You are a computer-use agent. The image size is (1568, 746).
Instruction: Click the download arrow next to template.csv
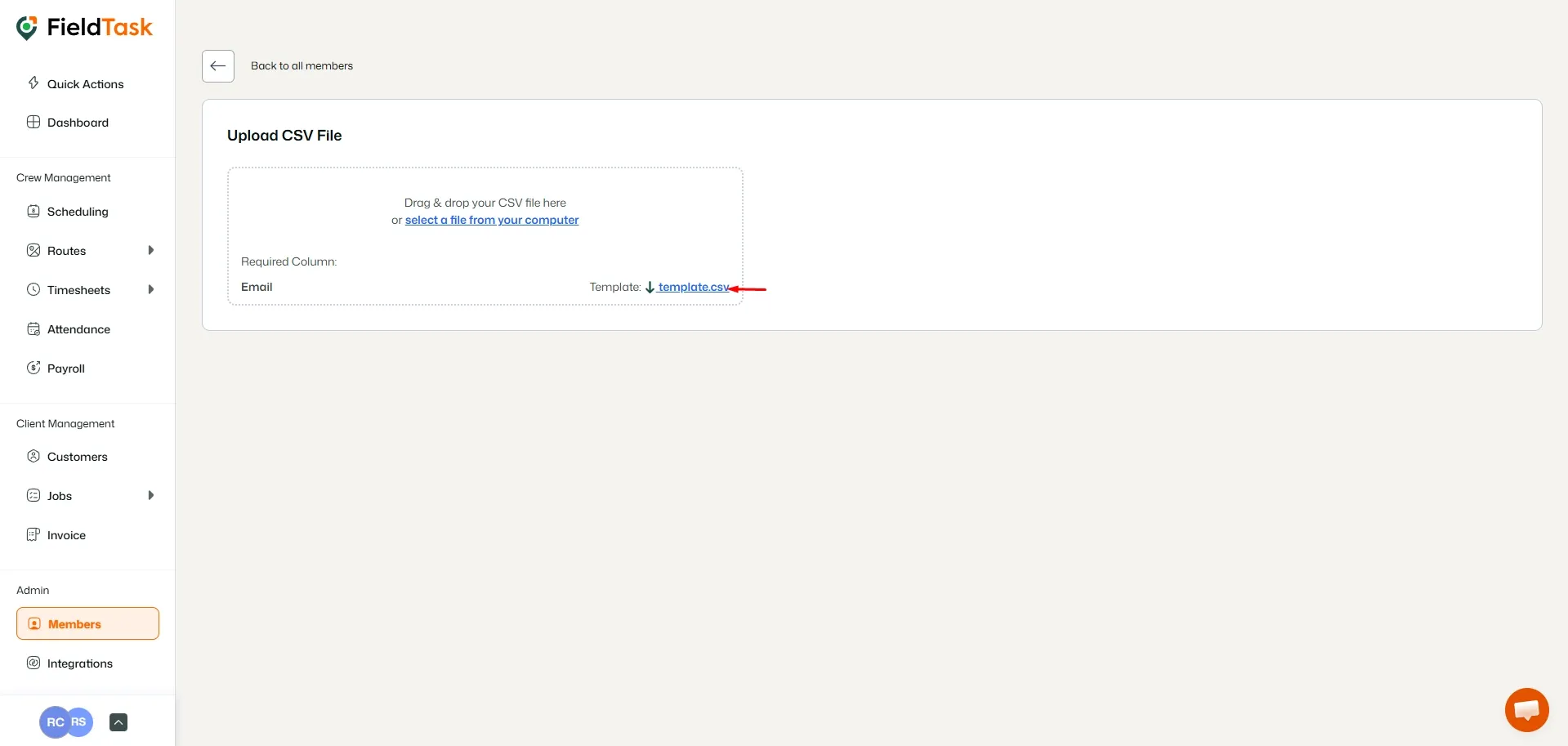tap(650, 287)
